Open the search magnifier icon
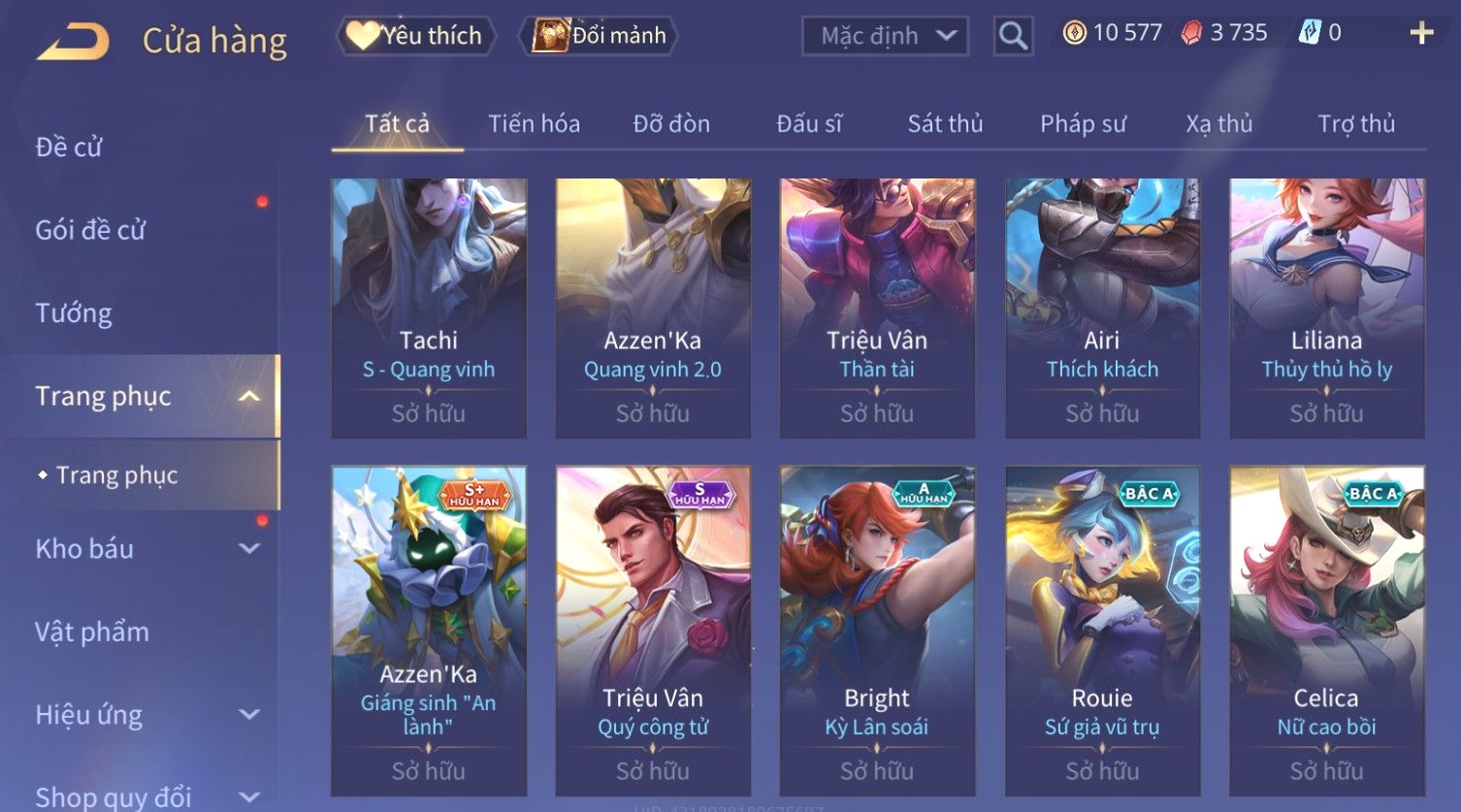 pyautogui.click(x=1013, y=36)
